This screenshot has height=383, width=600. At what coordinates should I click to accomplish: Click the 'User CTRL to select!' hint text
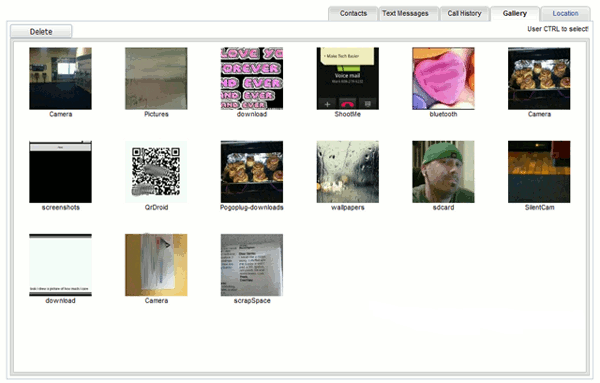(x=558, y=29)
